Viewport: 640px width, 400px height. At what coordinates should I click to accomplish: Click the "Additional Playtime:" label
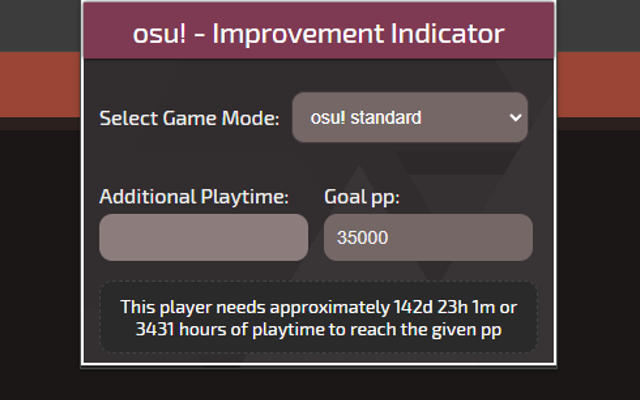coord(194,197)
